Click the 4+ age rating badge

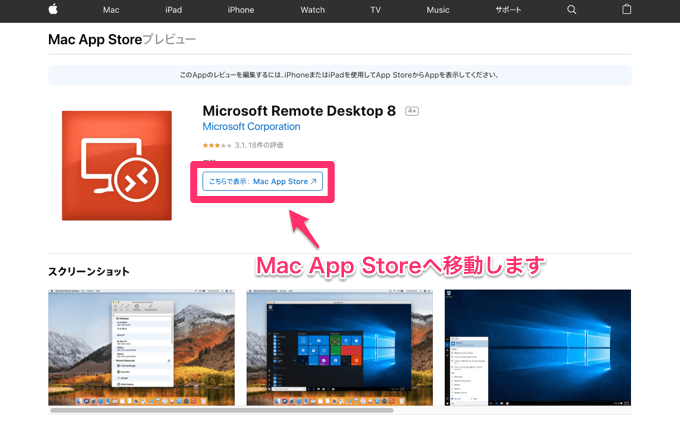point(412,111)
